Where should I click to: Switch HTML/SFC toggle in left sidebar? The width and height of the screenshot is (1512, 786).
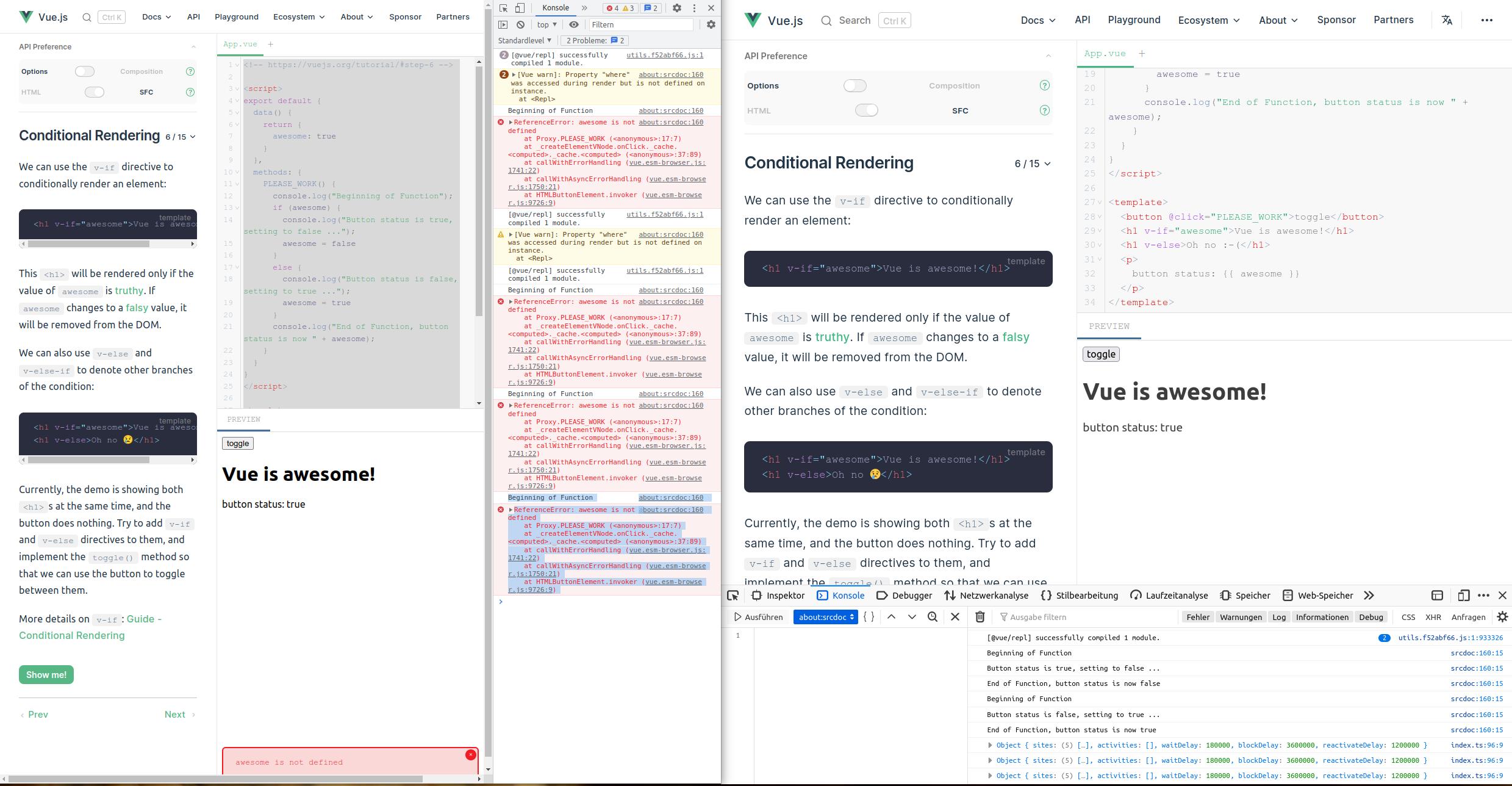pyautogui.click(x=95, y=92)
